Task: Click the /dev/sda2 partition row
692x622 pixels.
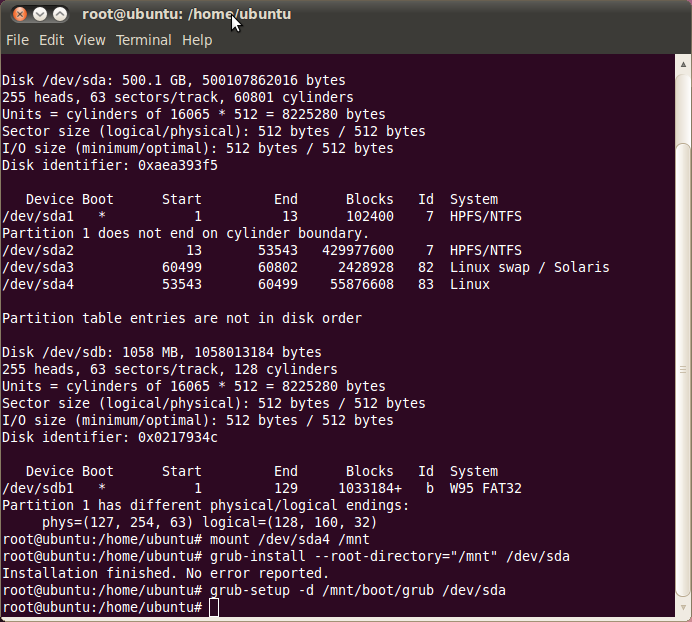Action: (262, 250)
